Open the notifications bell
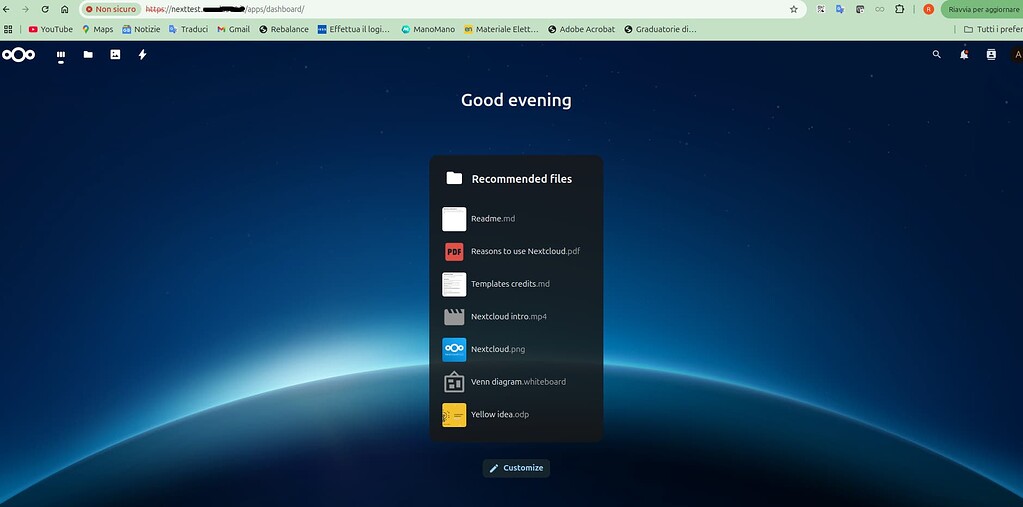 [x=964, y=55]
